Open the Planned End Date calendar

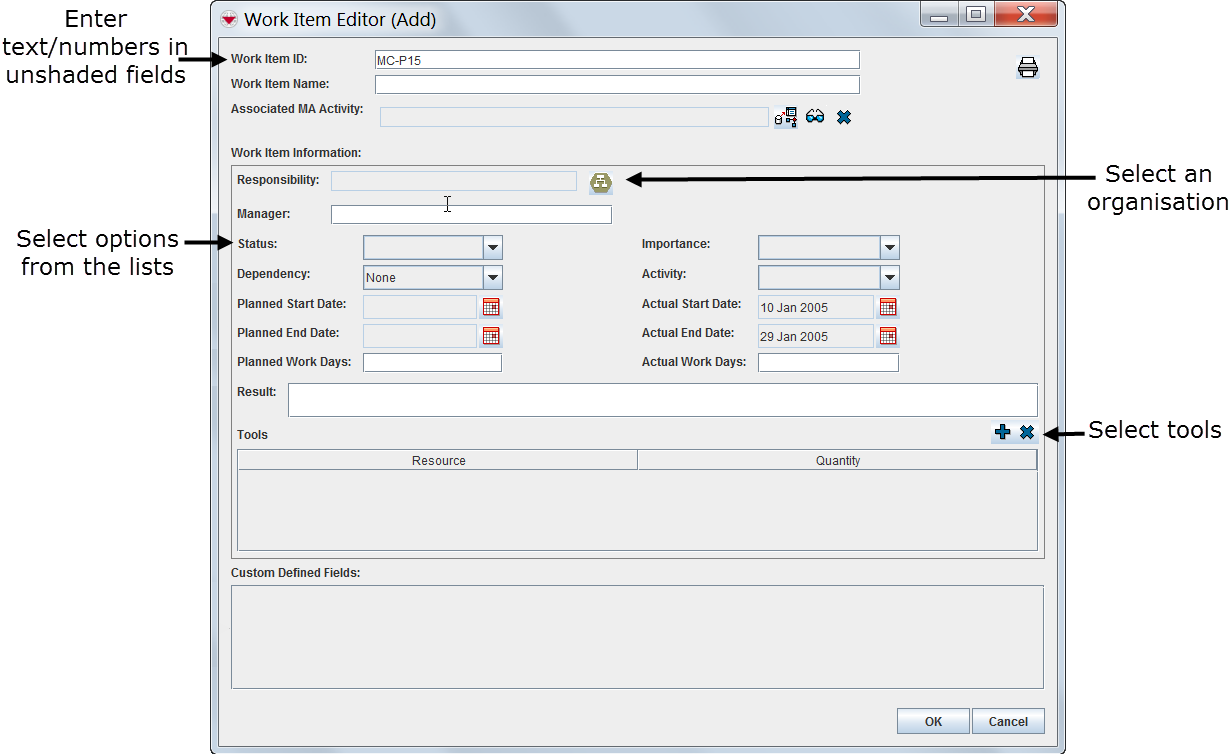pyautogui.click(x=490, y=336)
